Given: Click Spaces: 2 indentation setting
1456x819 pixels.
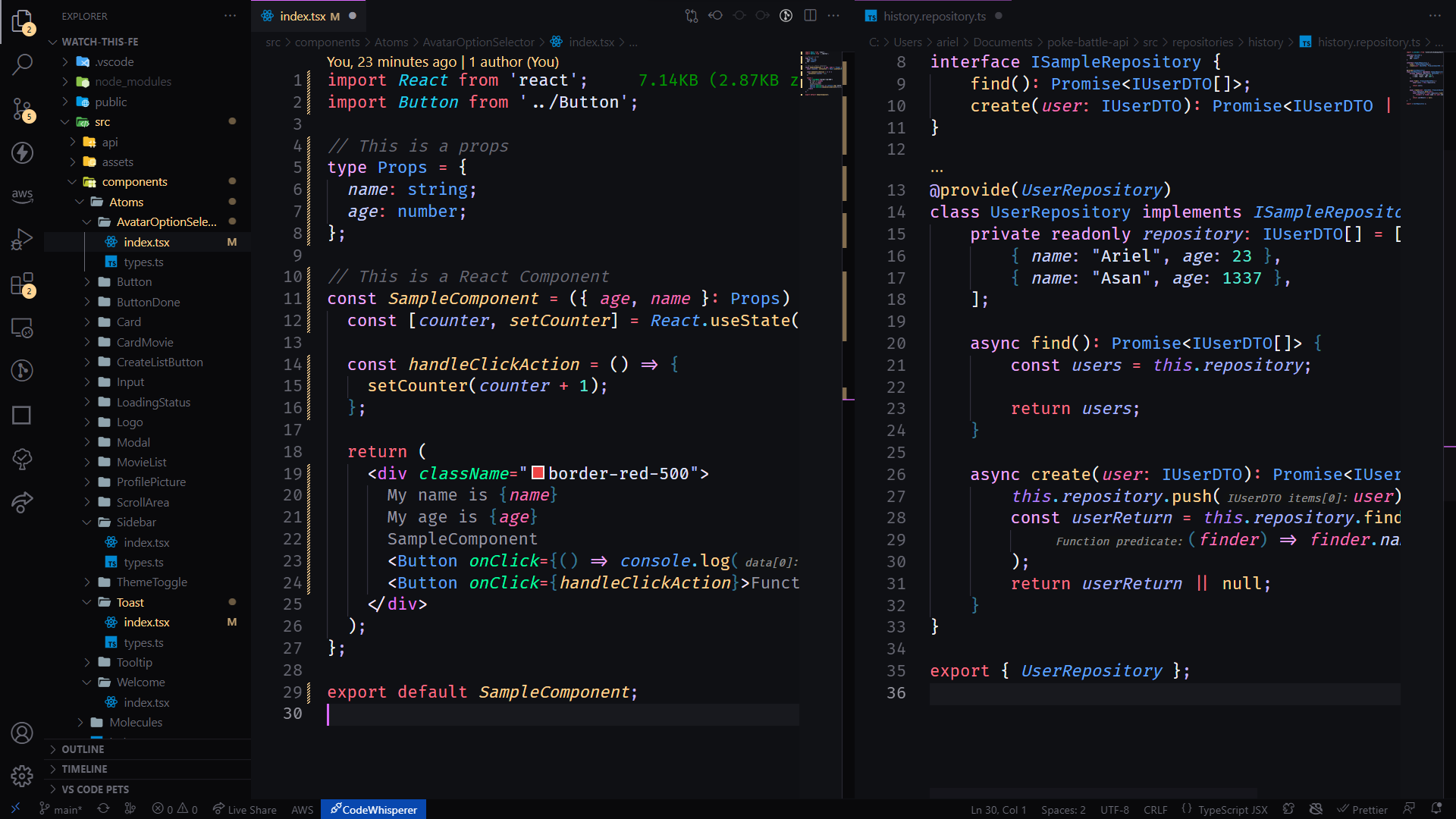Looking at the screenshot, I should click(1063, 809).
